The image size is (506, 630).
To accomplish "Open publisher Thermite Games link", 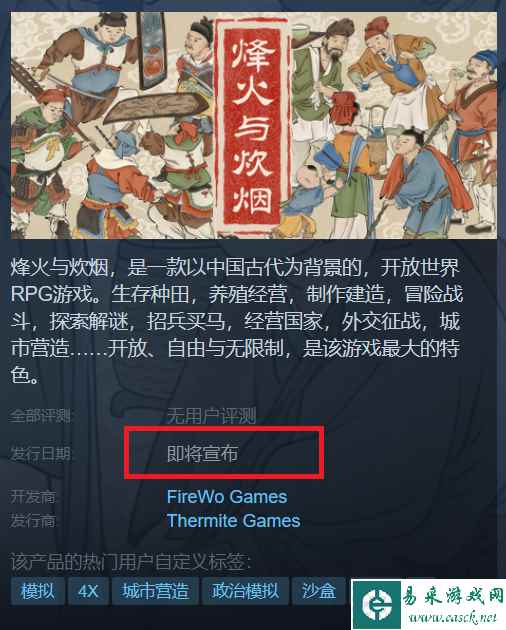I will pyautogui.click(x=234, y=521).
